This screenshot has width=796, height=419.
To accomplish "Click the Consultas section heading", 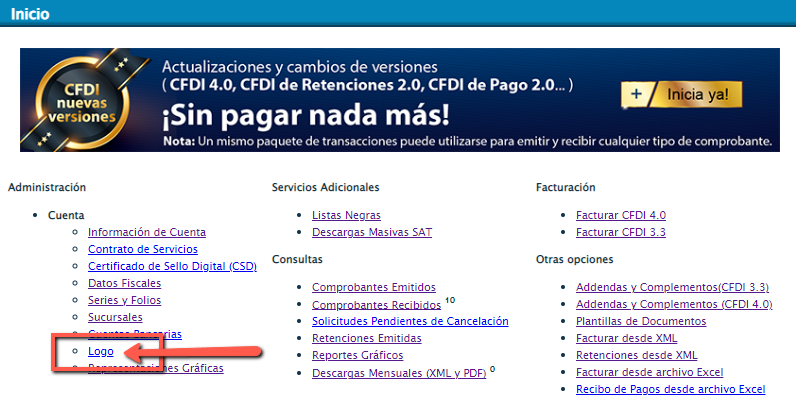I will tap(297, 260).
